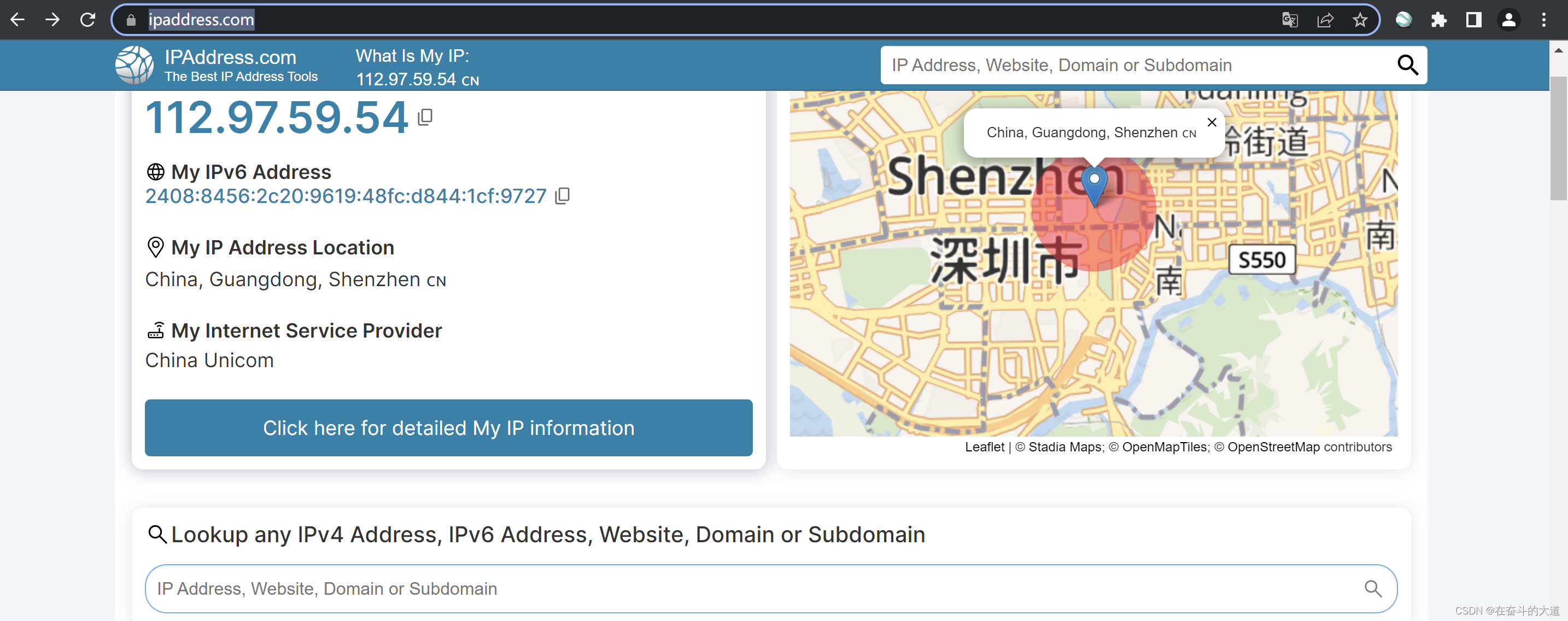
Task: Copy the IPv4 address 112.97.59.54
Action: [425, 117]
